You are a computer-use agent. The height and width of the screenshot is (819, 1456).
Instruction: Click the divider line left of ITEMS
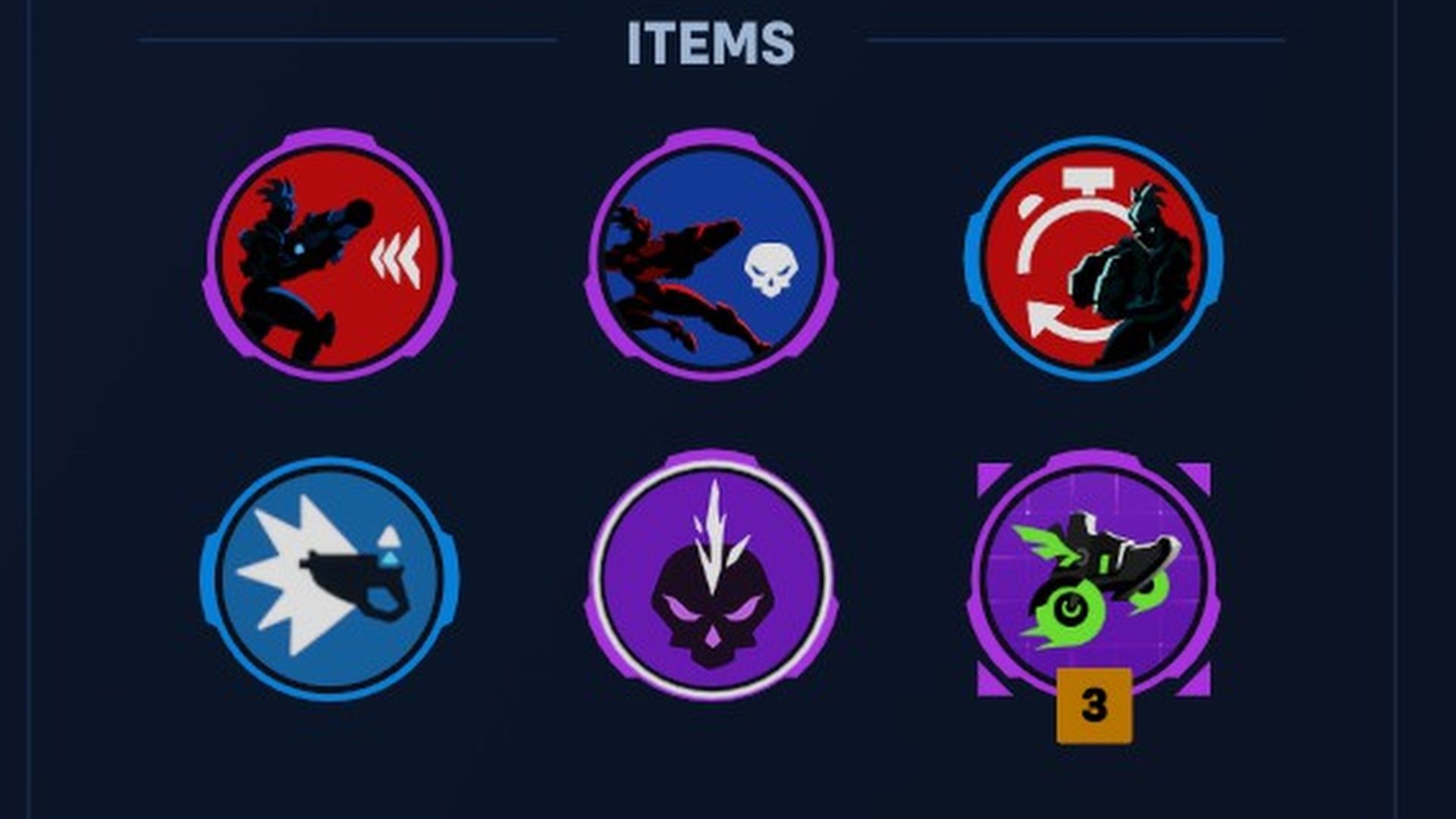pos(347,39)
